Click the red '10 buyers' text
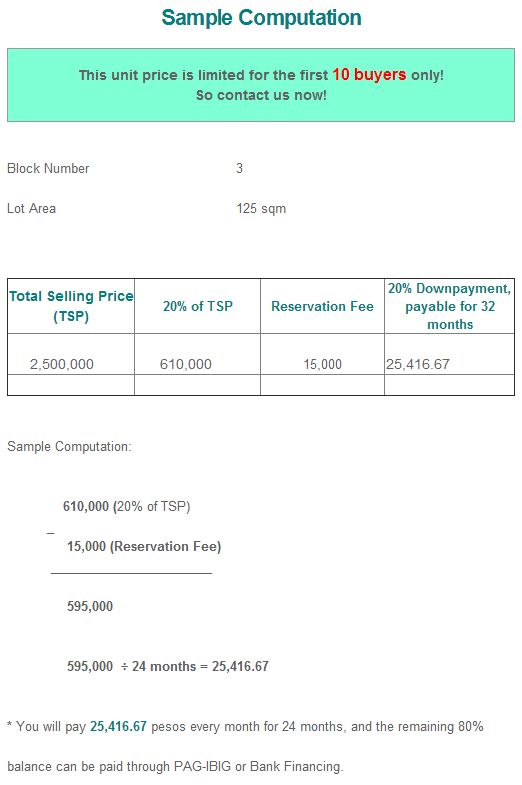522x785 pixels. [369, 75]
